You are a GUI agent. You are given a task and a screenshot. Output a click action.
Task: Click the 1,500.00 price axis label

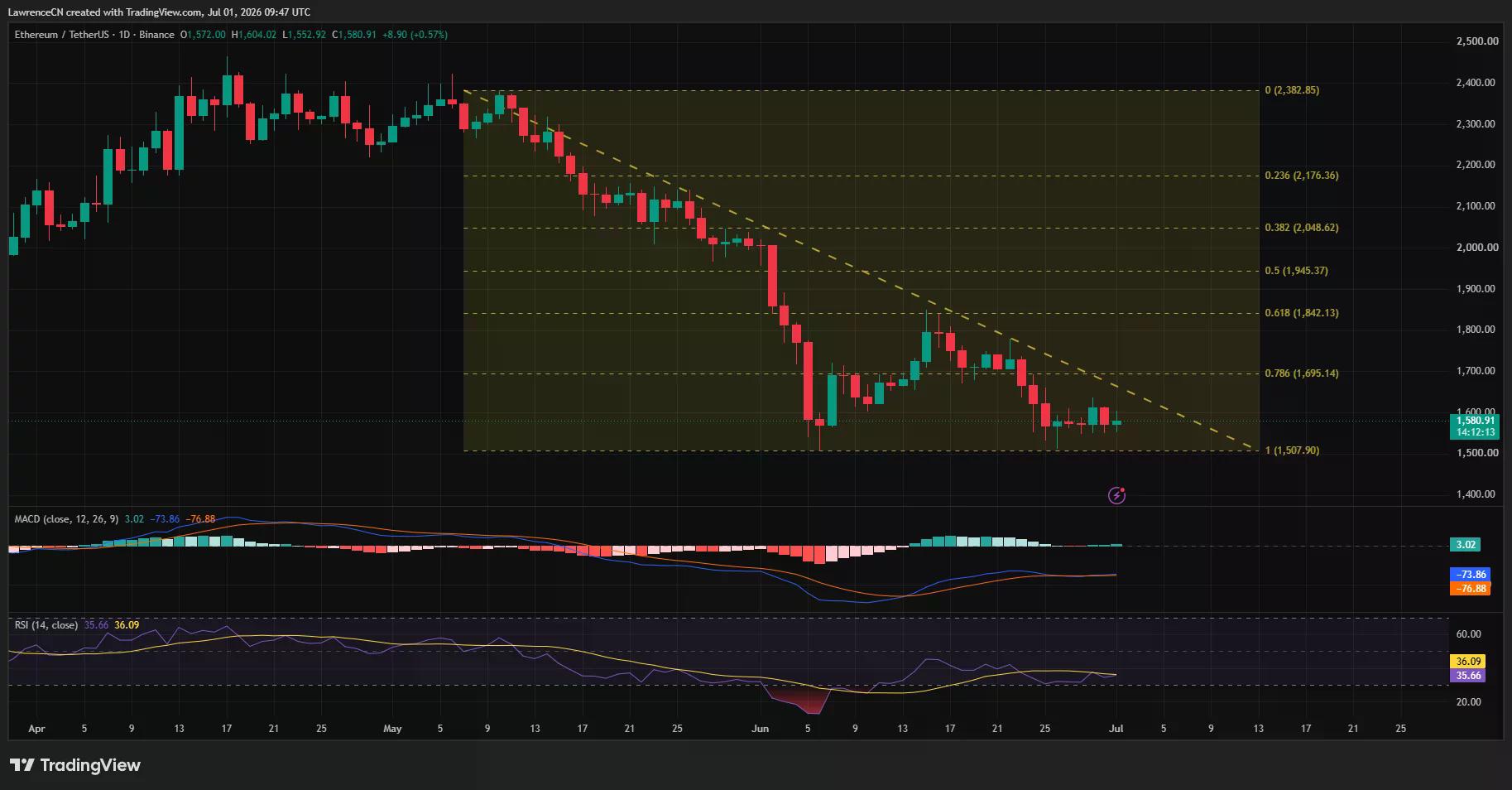(1476, 453)
